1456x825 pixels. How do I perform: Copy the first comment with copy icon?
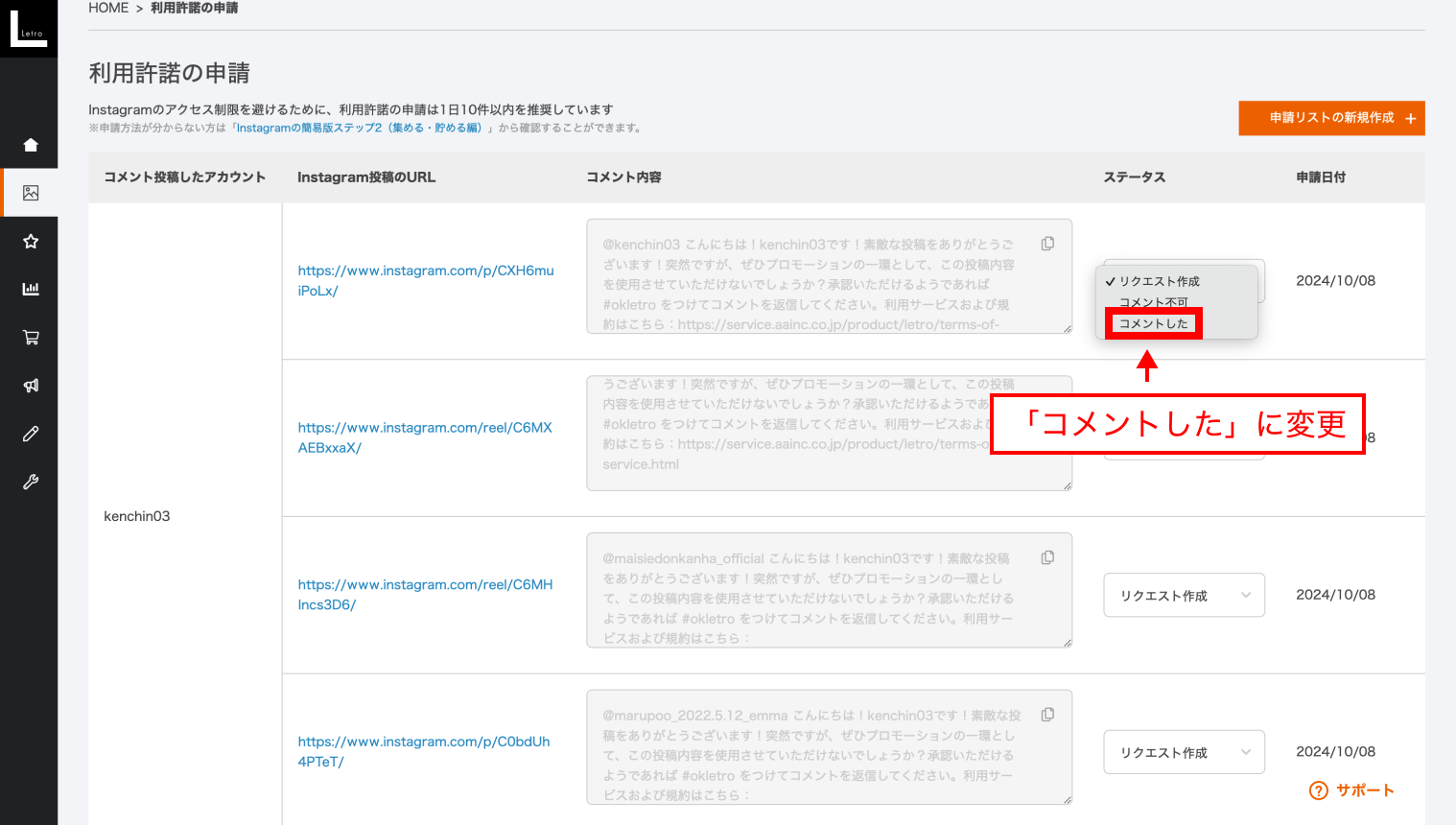click(x=1047, y=244)
